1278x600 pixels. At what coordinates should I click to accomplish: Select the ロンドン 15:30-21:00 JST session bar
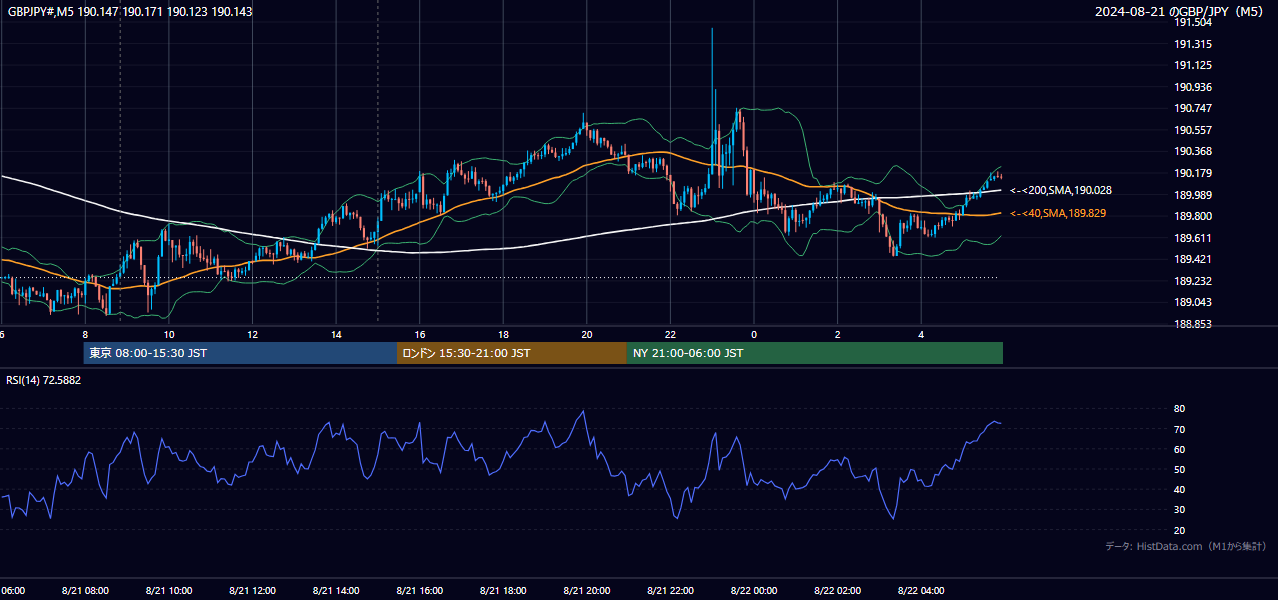pyautogui.click(x=512, y=353)
